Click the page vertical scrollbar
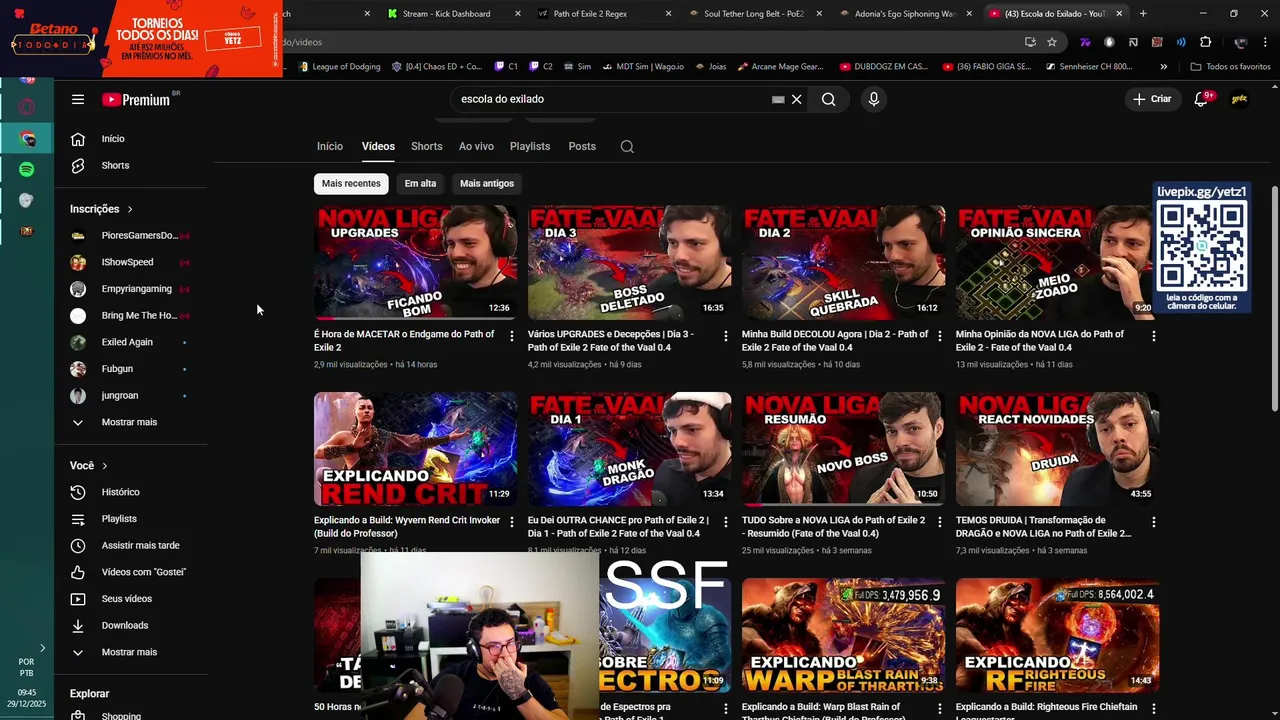 tap(1274, 298)
